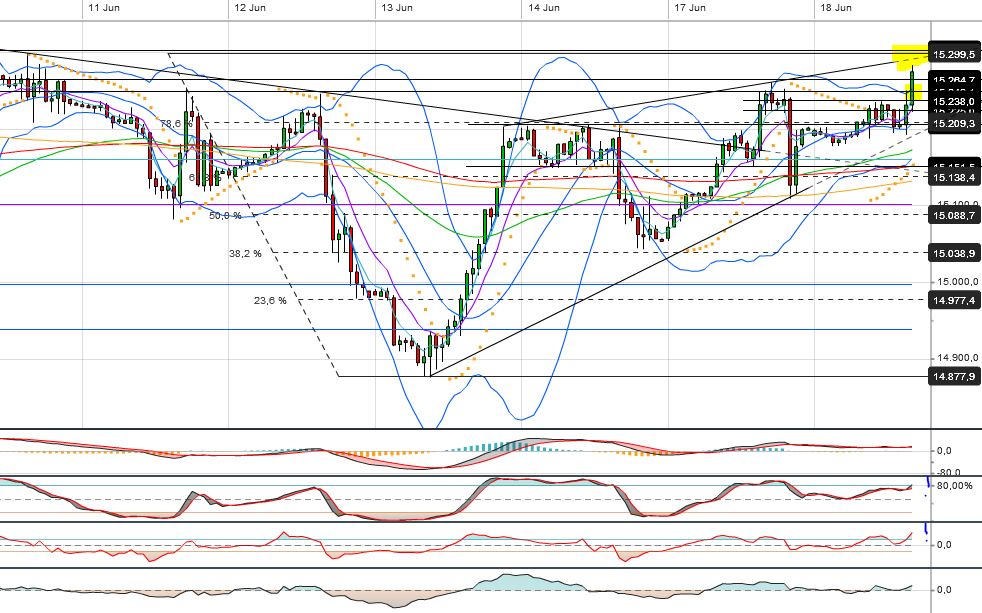This screenshot has width=982, height=613.
Task: Select the 14.900,0 axis price value
Action: [958, 358]
